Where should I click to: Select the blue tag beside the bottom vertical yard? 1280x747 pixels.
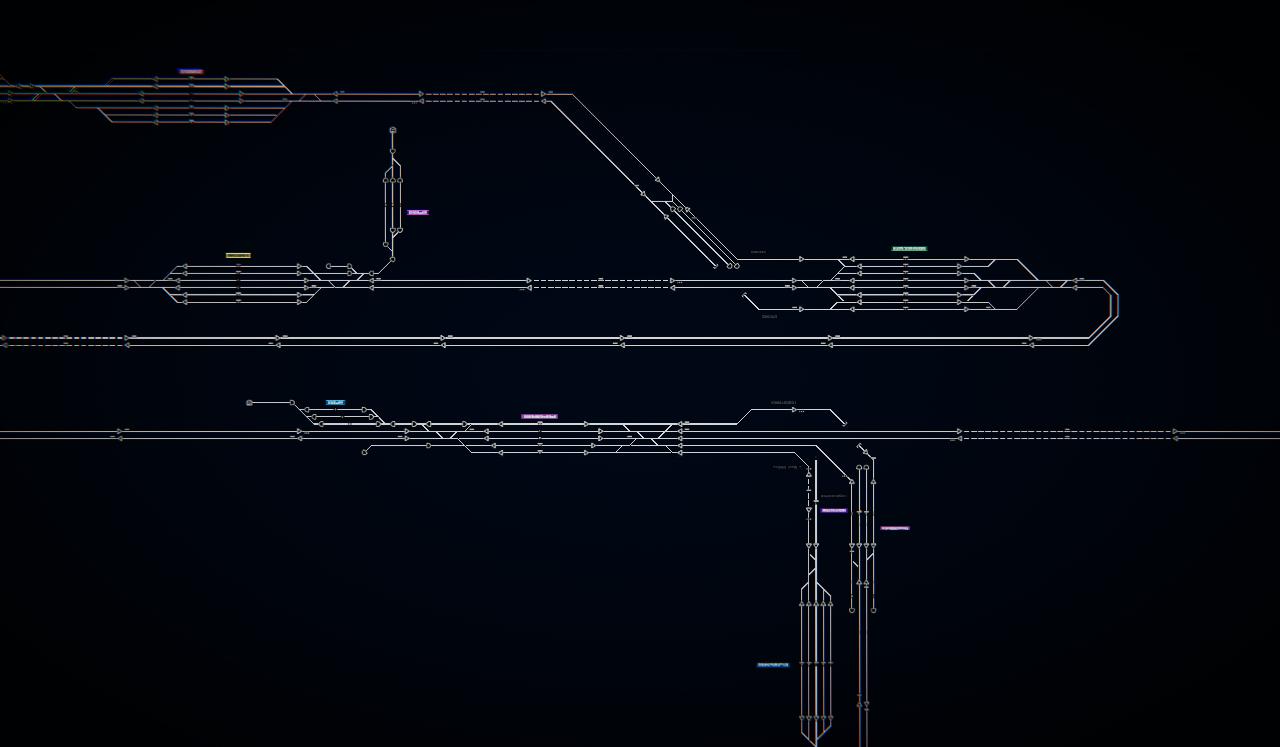(773, 664)
